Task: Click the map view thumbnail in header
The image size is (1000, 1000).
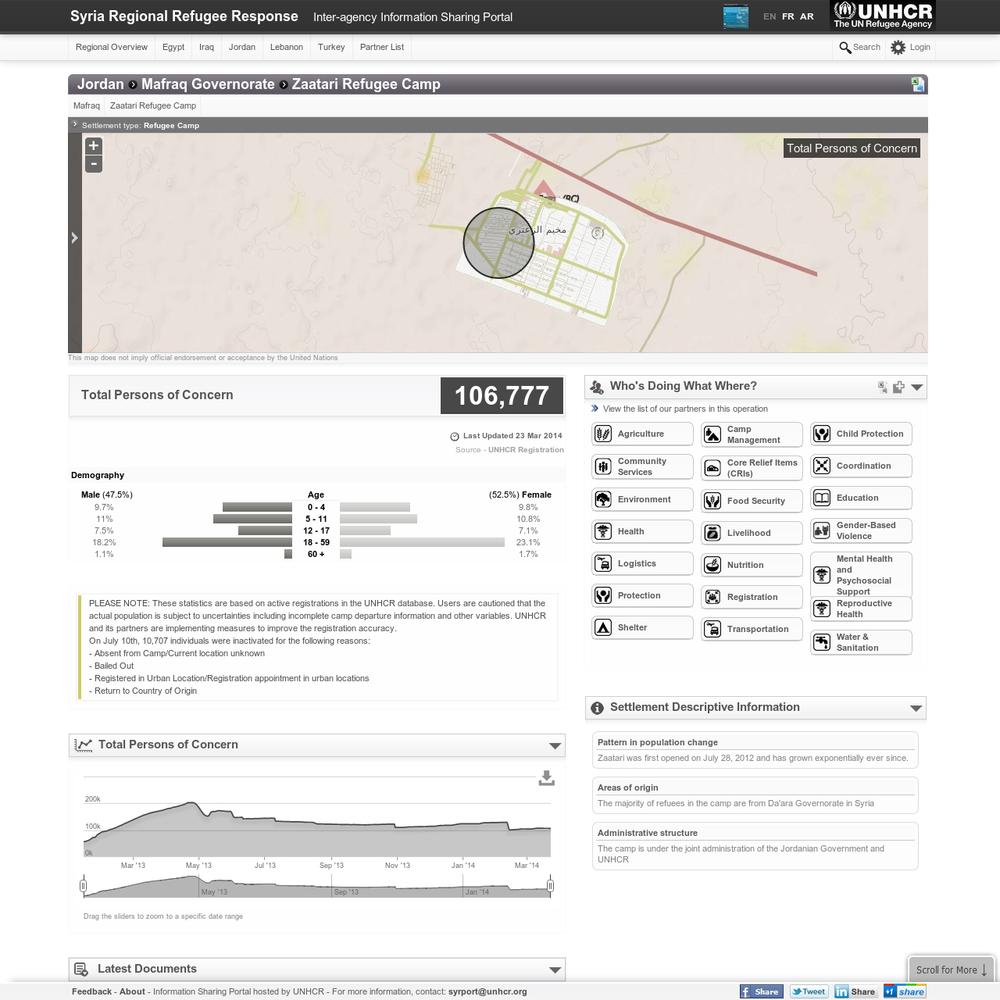Action: click(x=736, y=16)
